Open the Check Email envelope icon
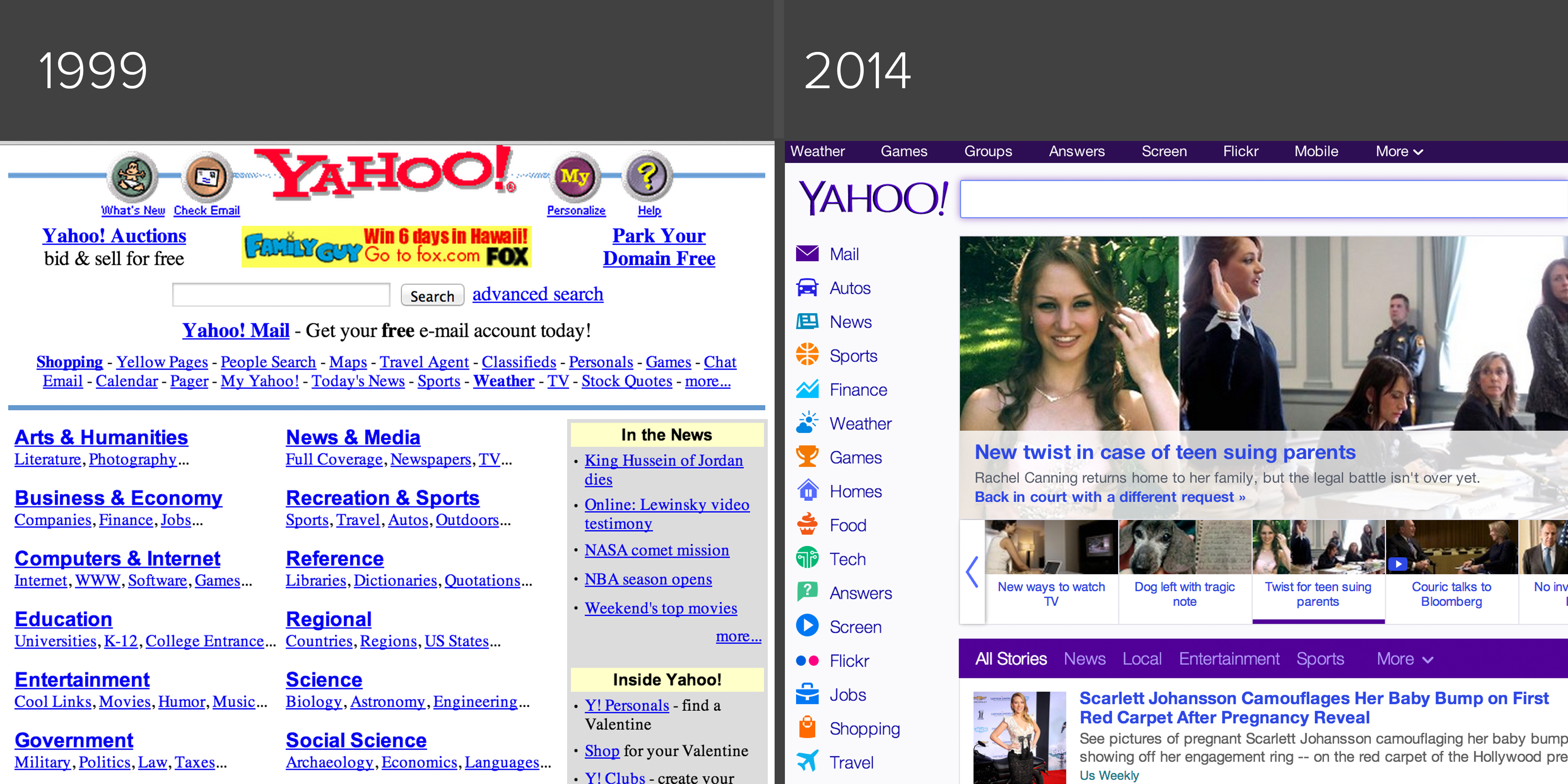The width and height of the screenshot is (1568, 784). tap(207, 176)
